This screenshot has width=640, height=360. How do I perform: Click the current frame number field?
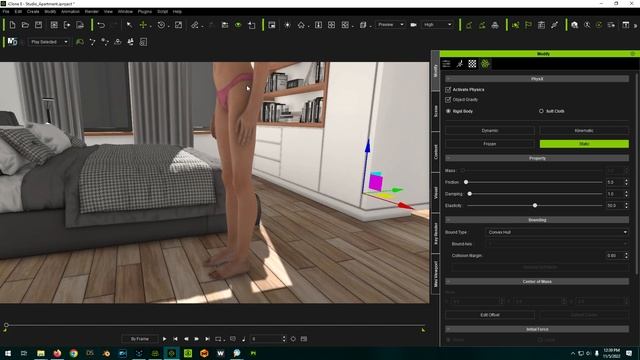(266, 339)
